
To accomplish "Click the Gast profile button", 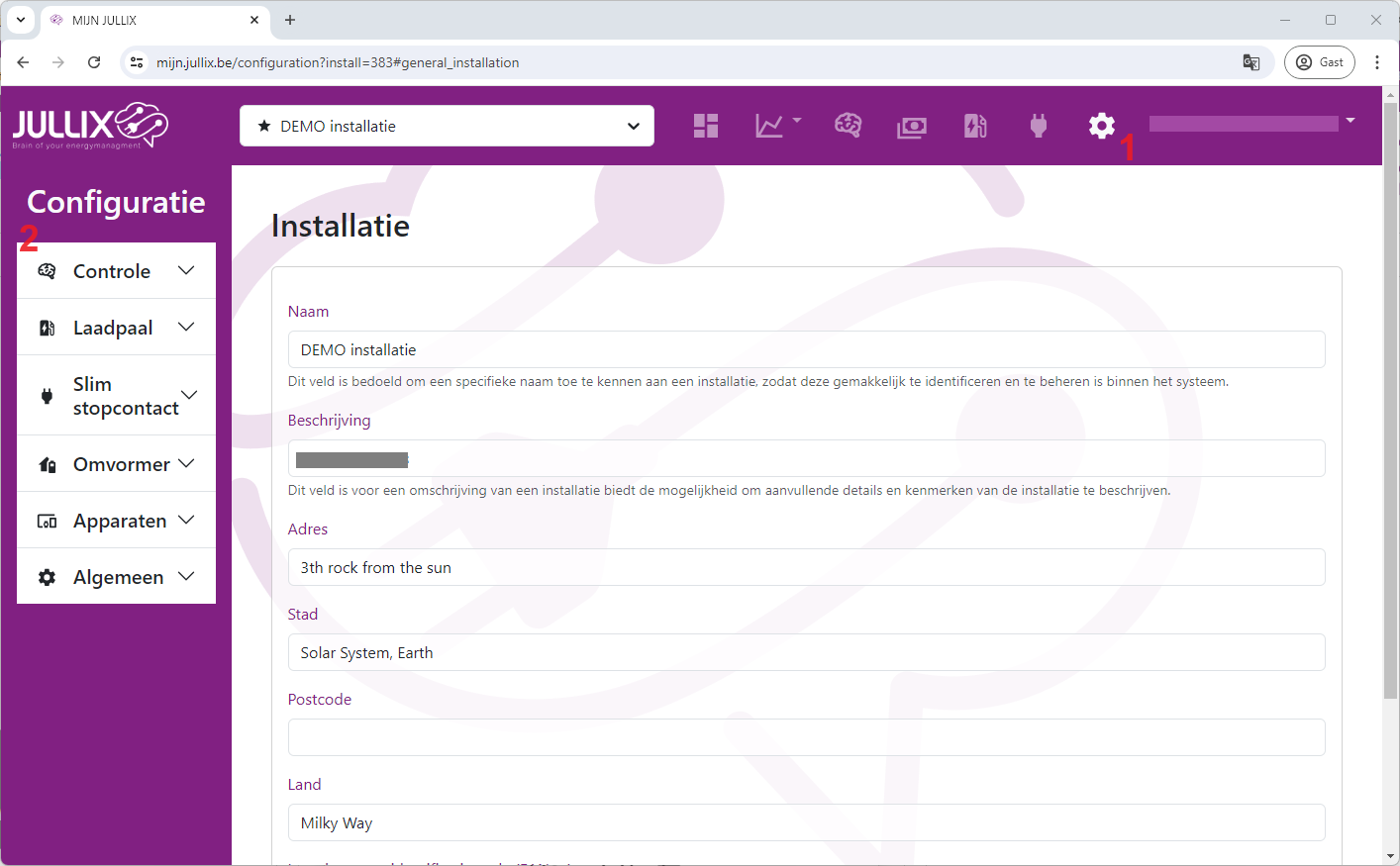I will point(1320,62).
